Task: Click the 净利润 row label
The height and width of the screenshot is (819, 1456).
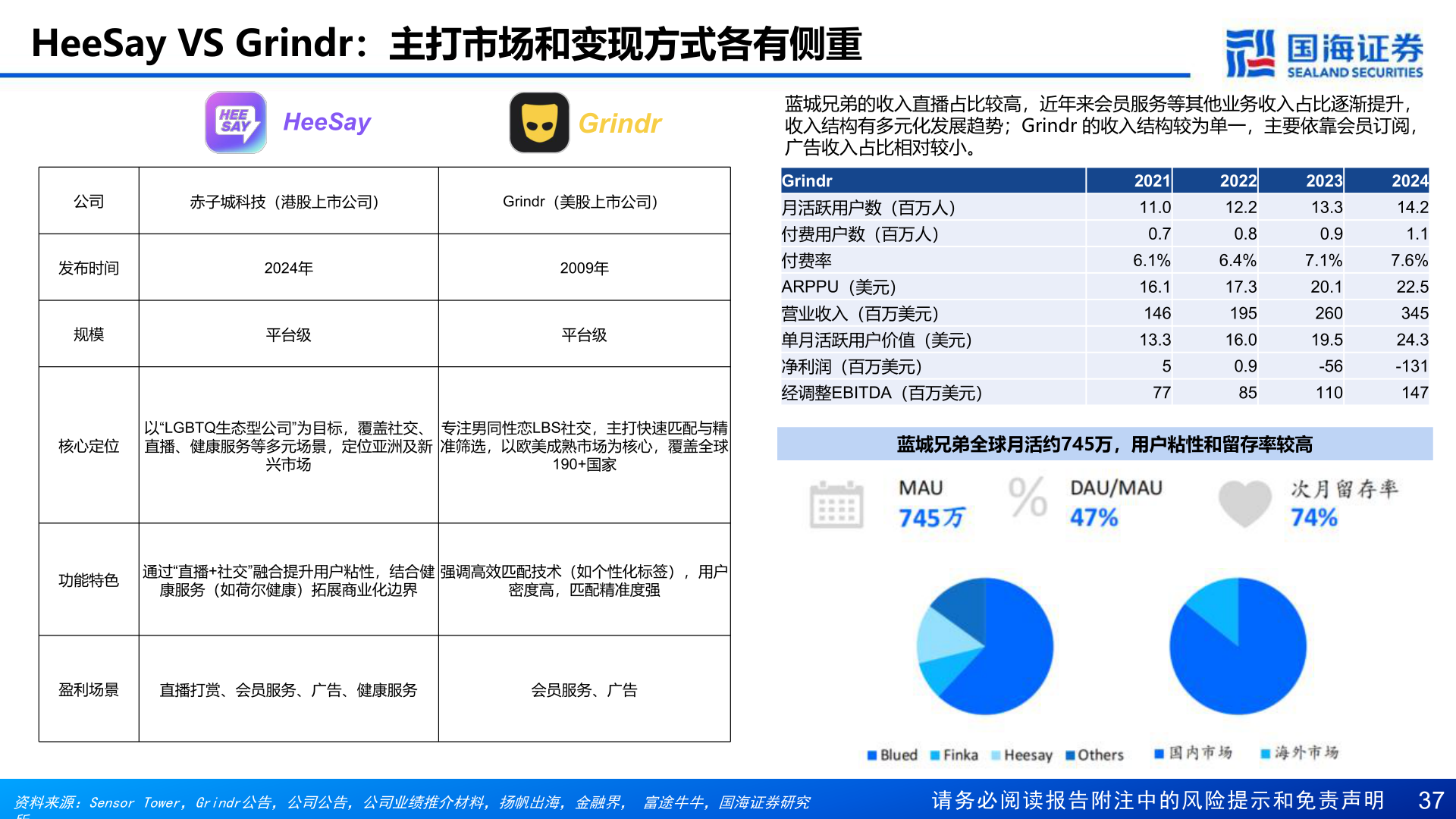Action: coord(852,366)
